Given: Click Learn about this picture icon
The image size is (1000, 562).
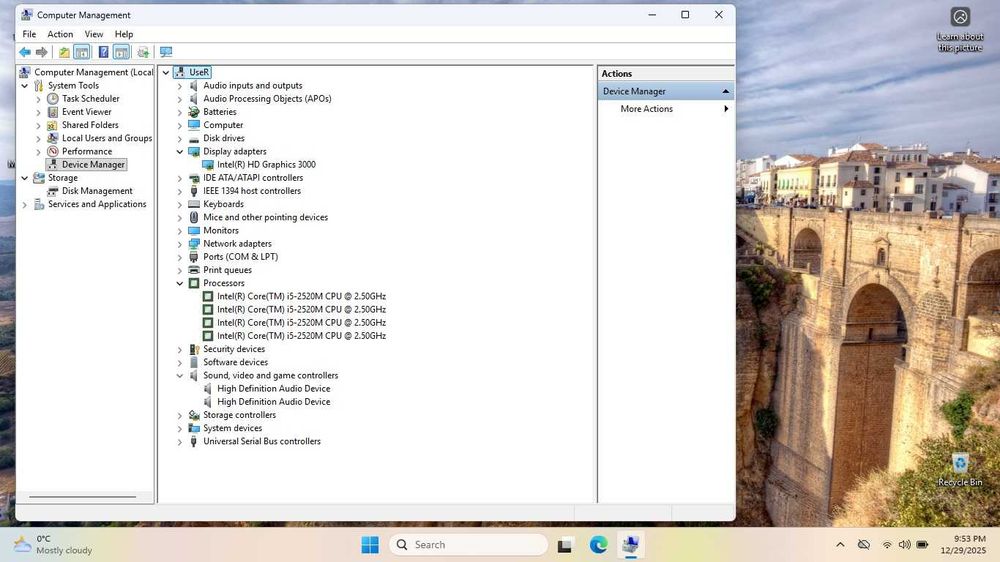Looking at the screenshot, I should point(960,29).
